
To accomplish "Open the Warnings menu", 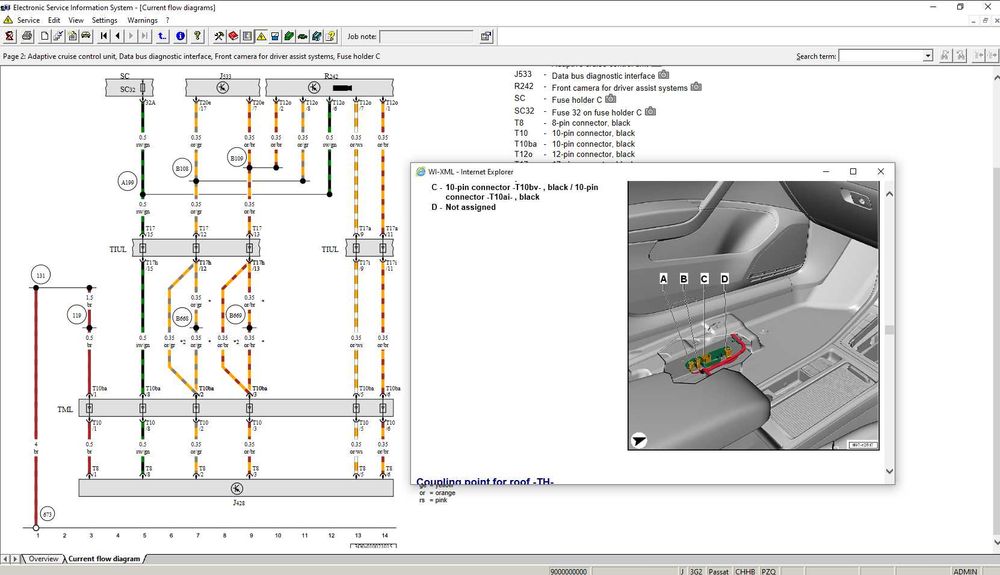I will (x=142, y=20).
